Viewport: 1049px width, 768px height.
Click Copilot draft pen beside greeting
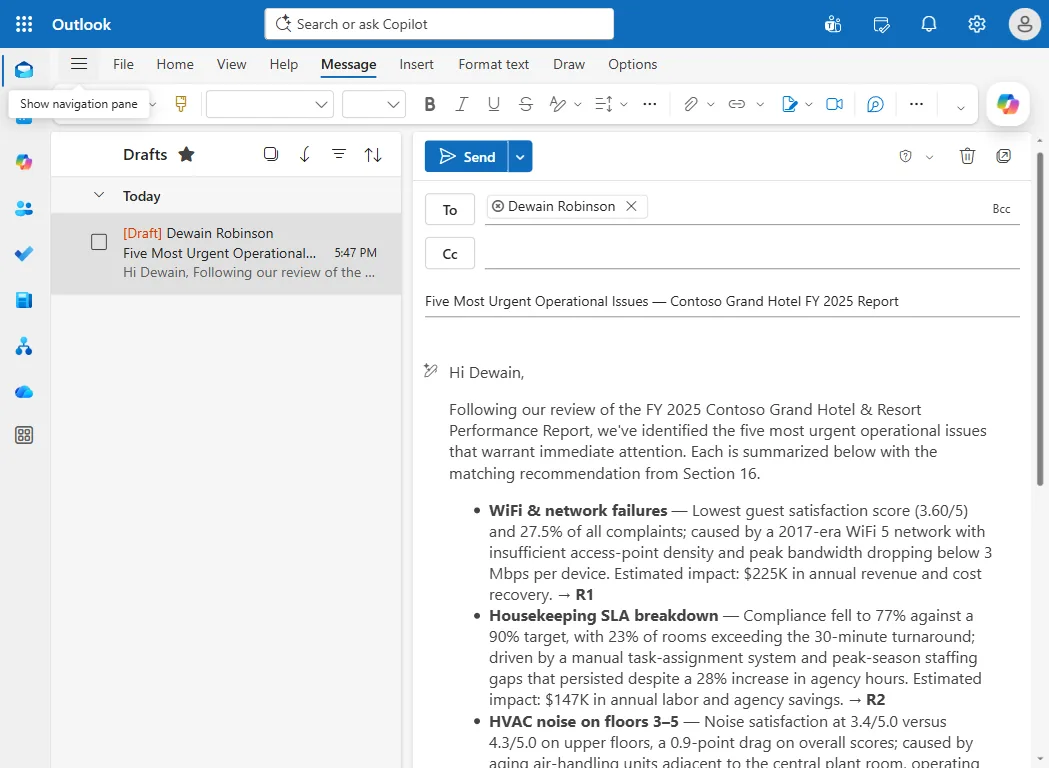pos(431,370)
